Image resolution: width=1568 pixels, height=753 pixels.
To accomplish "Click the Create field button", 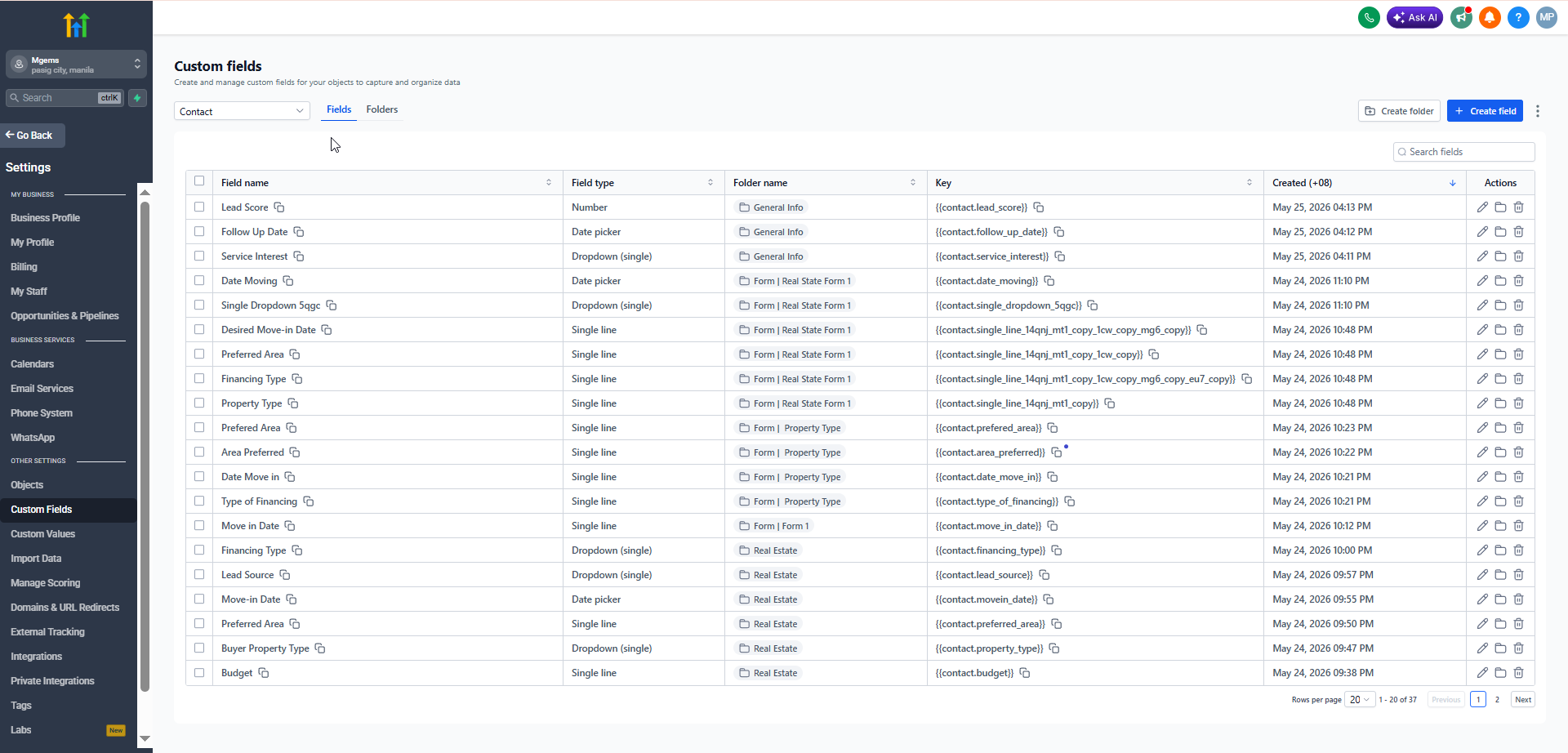I will [1485, 111].
